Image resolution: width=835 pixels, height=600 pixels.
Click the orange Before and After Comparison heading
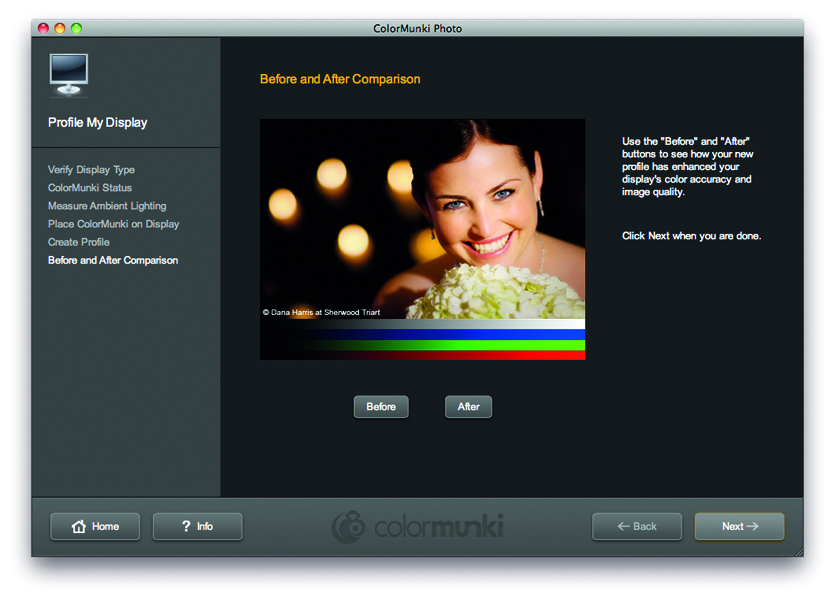pyautogui.click(x=340, y=79)
